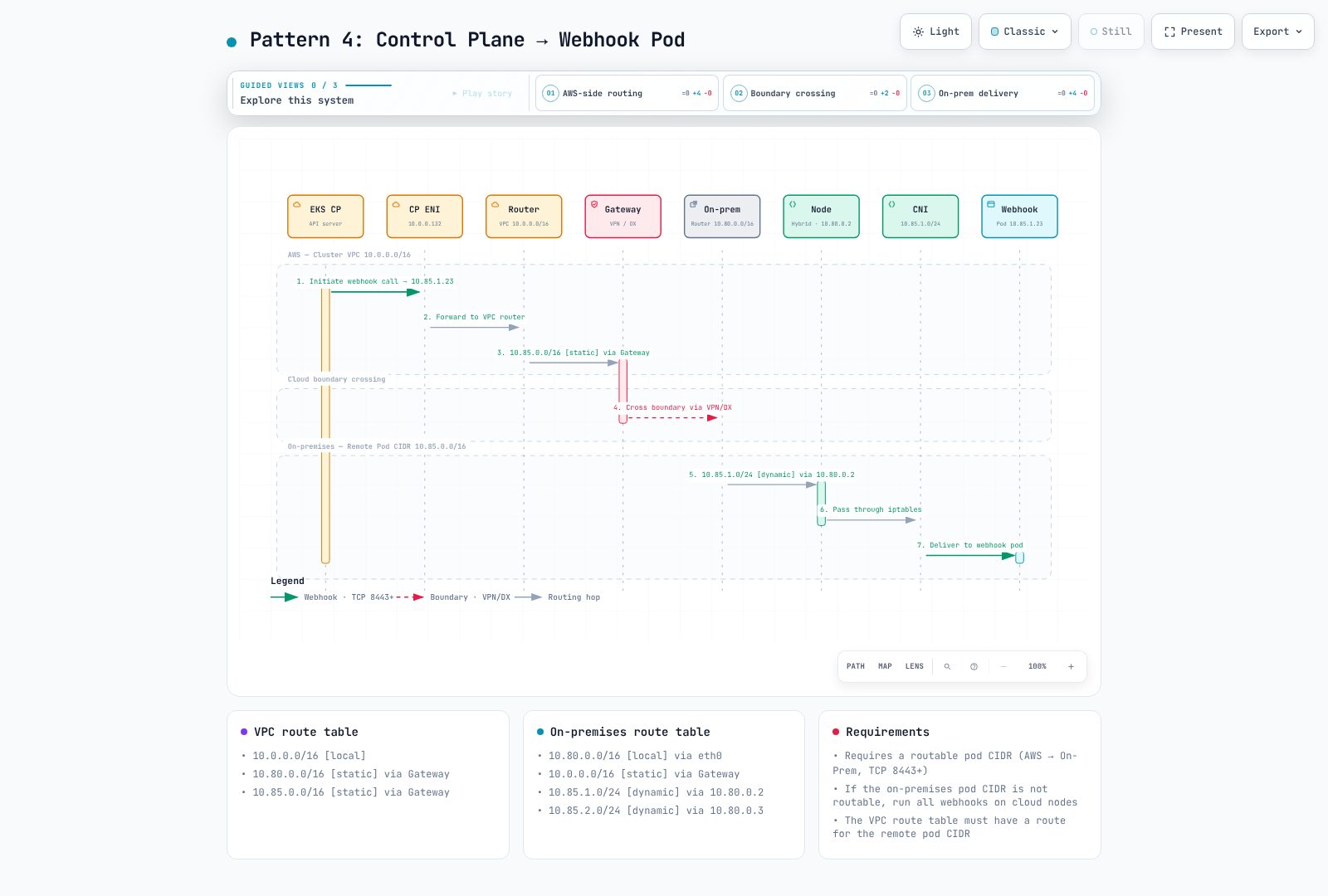Zoom in with plus button
Image resolution: width=1328 pixels, height=896 pixels.
coord(1071,666)
